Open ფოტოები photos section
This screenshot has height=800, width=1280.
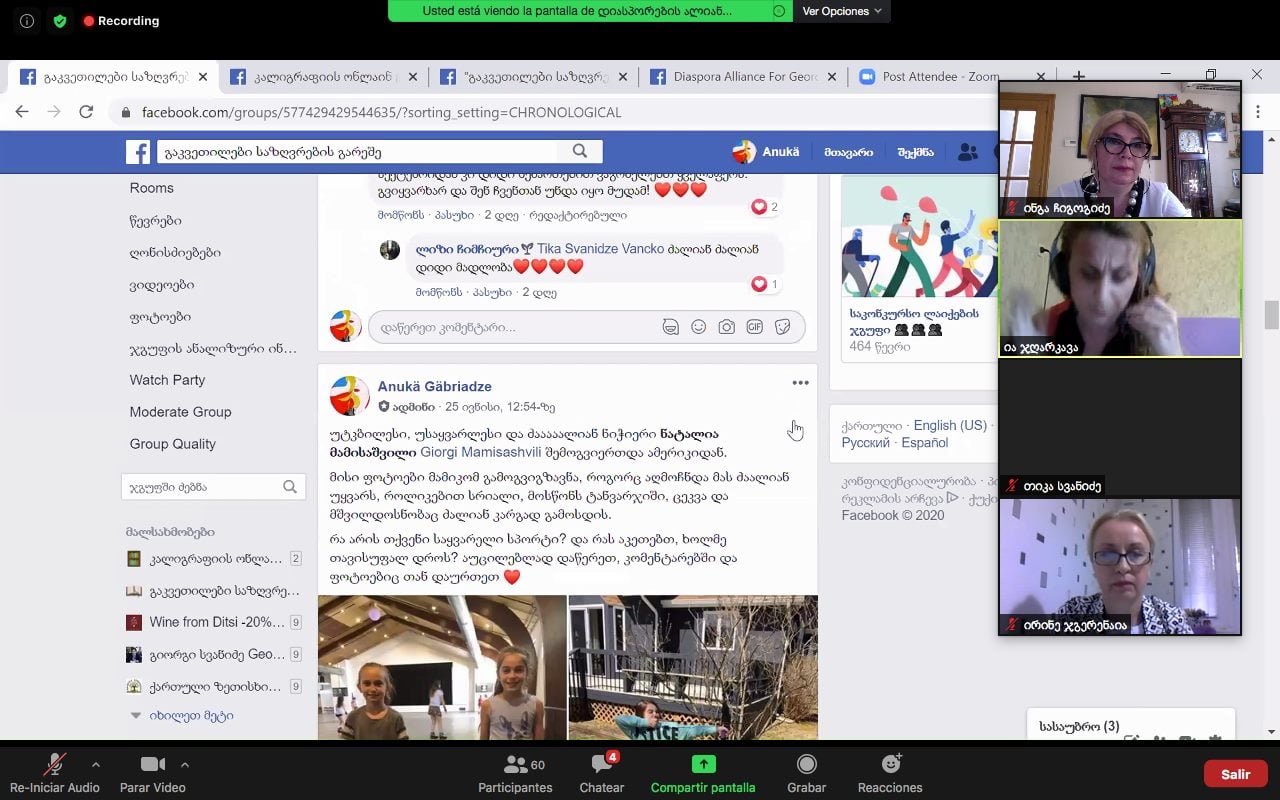(x=160, y=317)
